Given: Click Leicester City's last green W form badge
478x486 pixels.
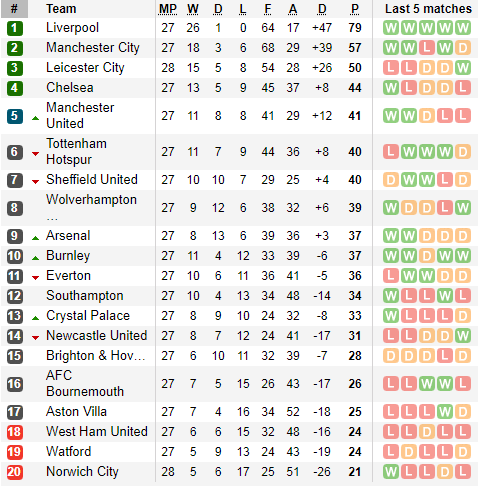Looking at the screenshot, I should click(x=463, y=68).
